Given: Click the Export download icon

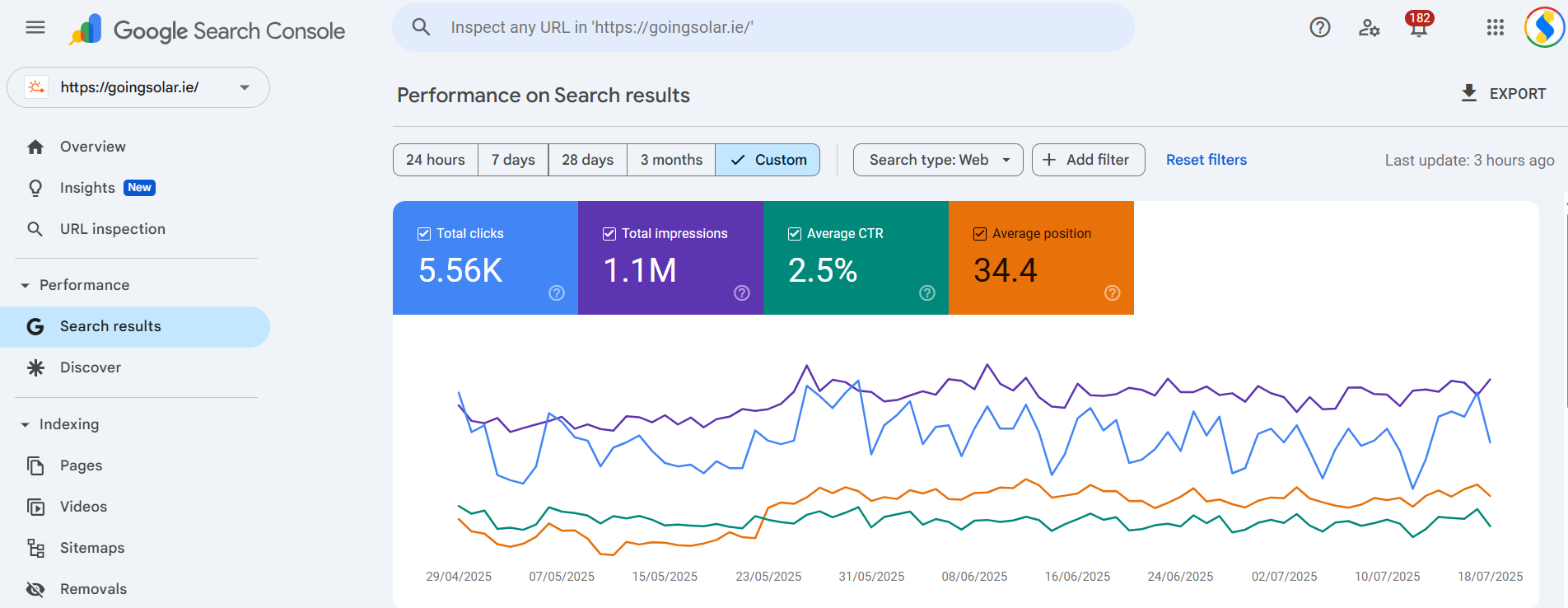Looking at the screenshot, I should click(x=1469, y=93).
